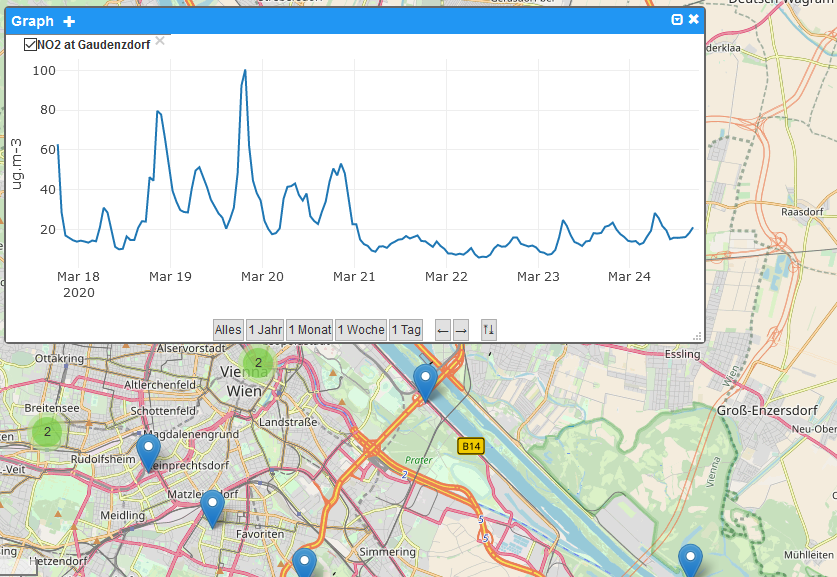
Task: Shift time range forward with right arrow
Action: [461, 330]
